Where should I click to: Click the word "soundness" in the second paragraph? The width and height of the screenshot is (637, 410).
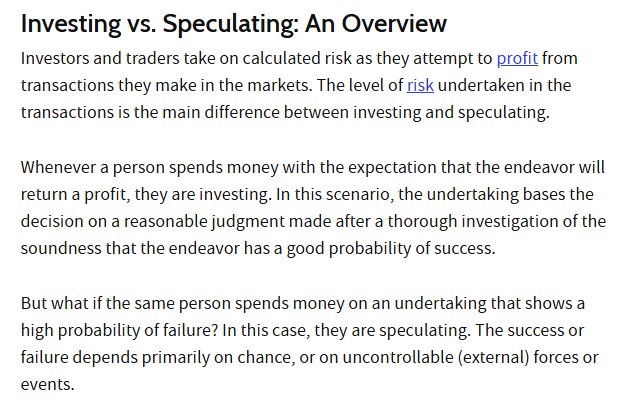[x=61, y=248]
